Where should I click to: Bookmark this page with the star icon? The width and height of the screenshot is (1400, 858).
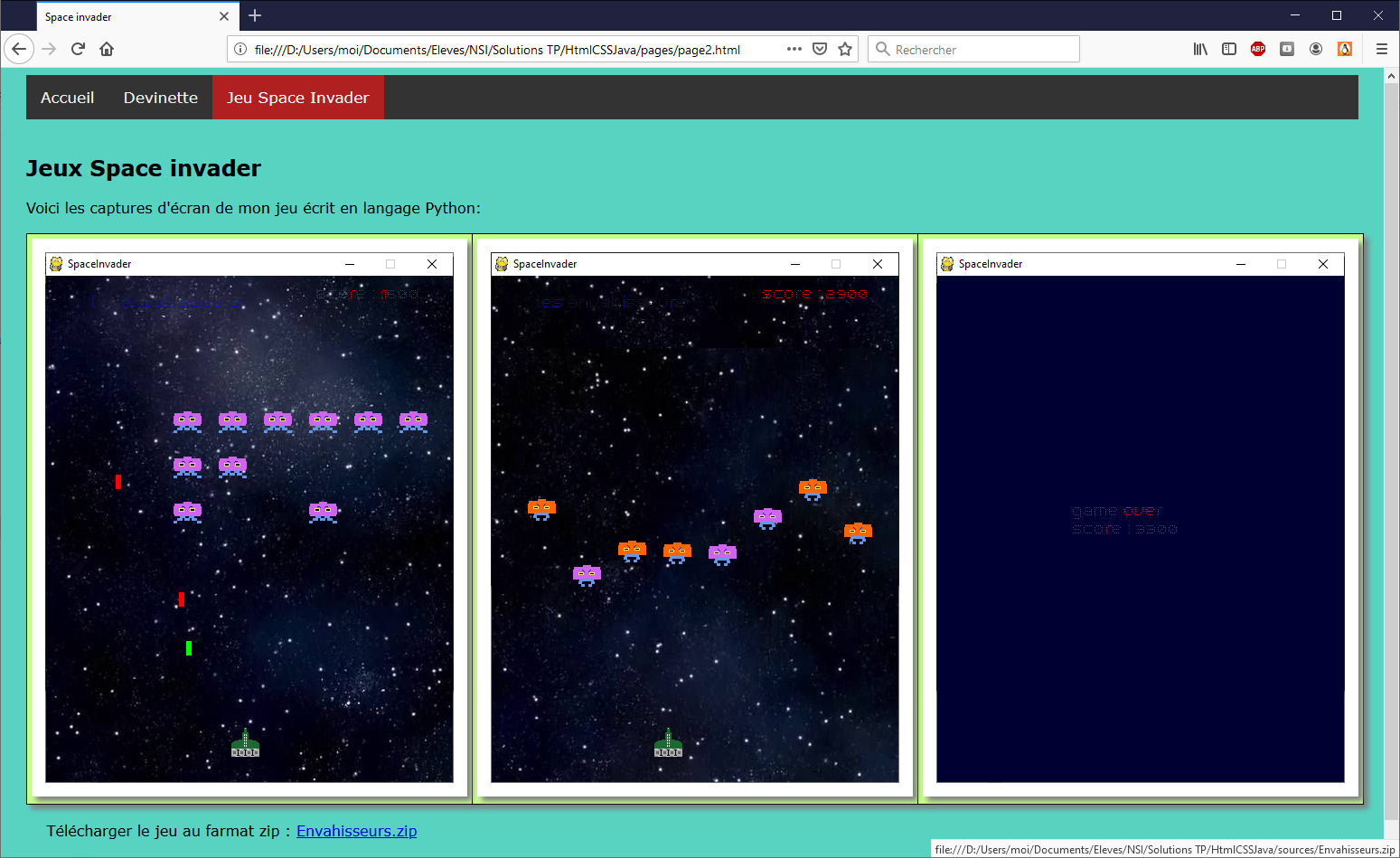pos(845,49)
